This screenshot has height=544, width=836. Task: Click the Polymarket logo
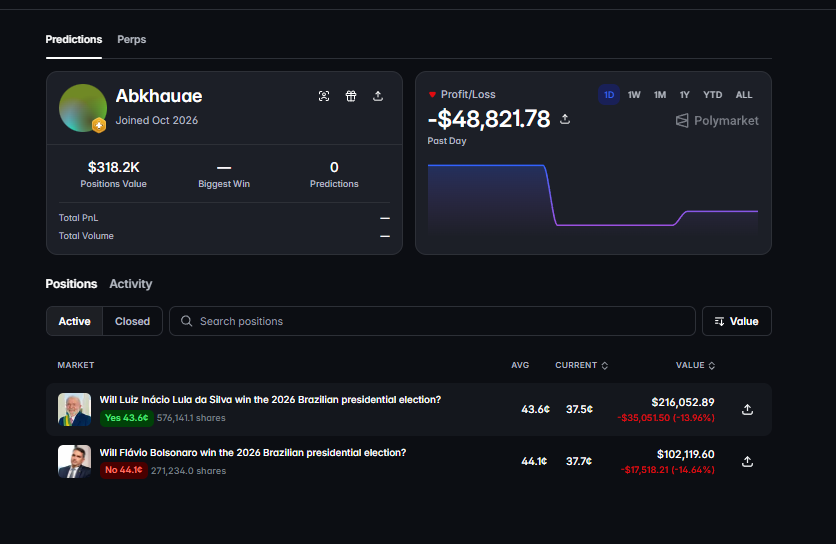[717, 121]
